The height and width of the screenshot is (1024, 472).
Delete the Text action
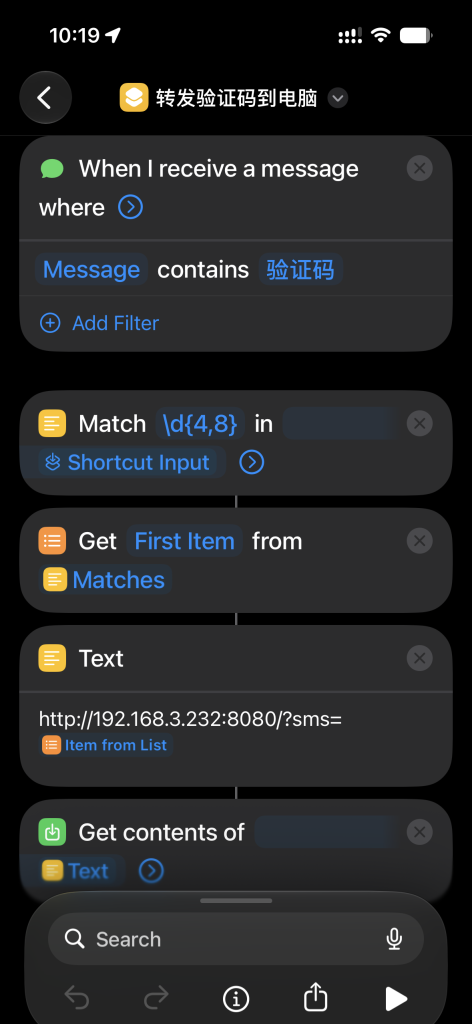pos(419,658)
